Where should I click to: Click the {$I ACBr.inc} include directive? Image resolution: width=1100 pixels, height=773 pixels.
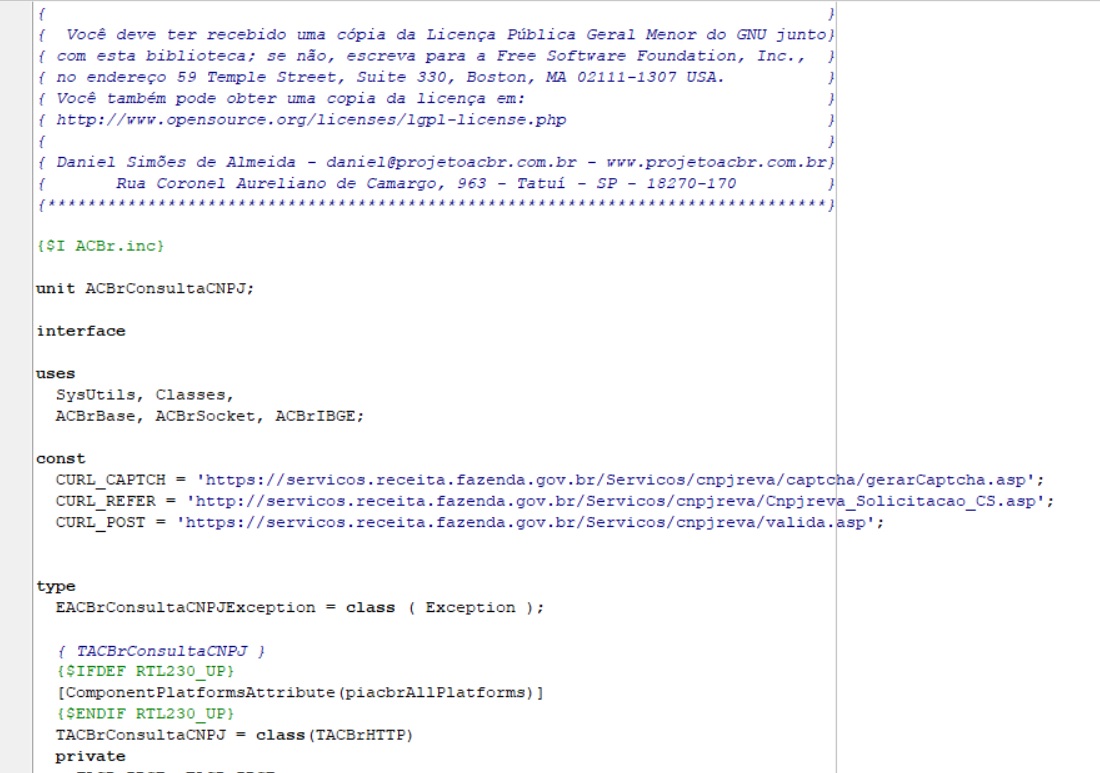pos(100,246)
